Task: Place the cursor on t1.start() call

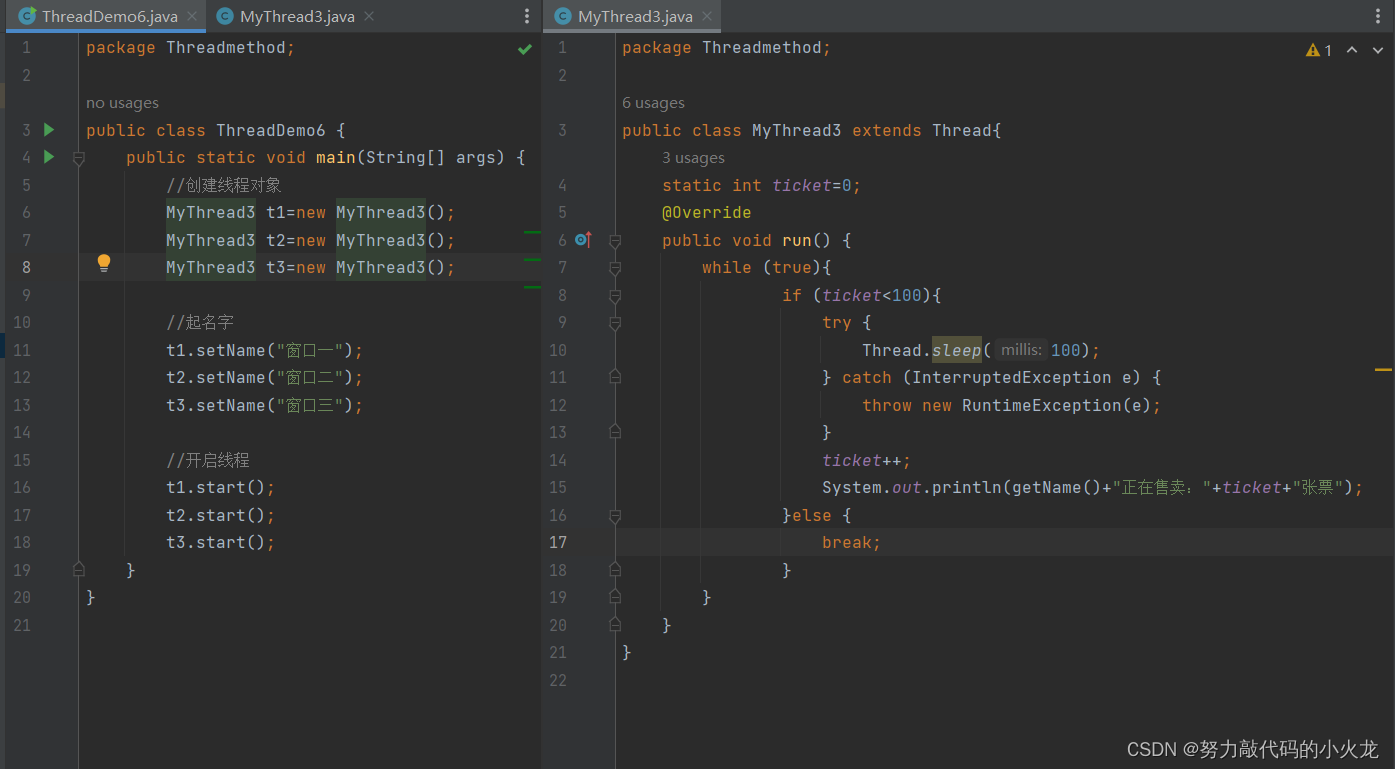Action: 220,487
